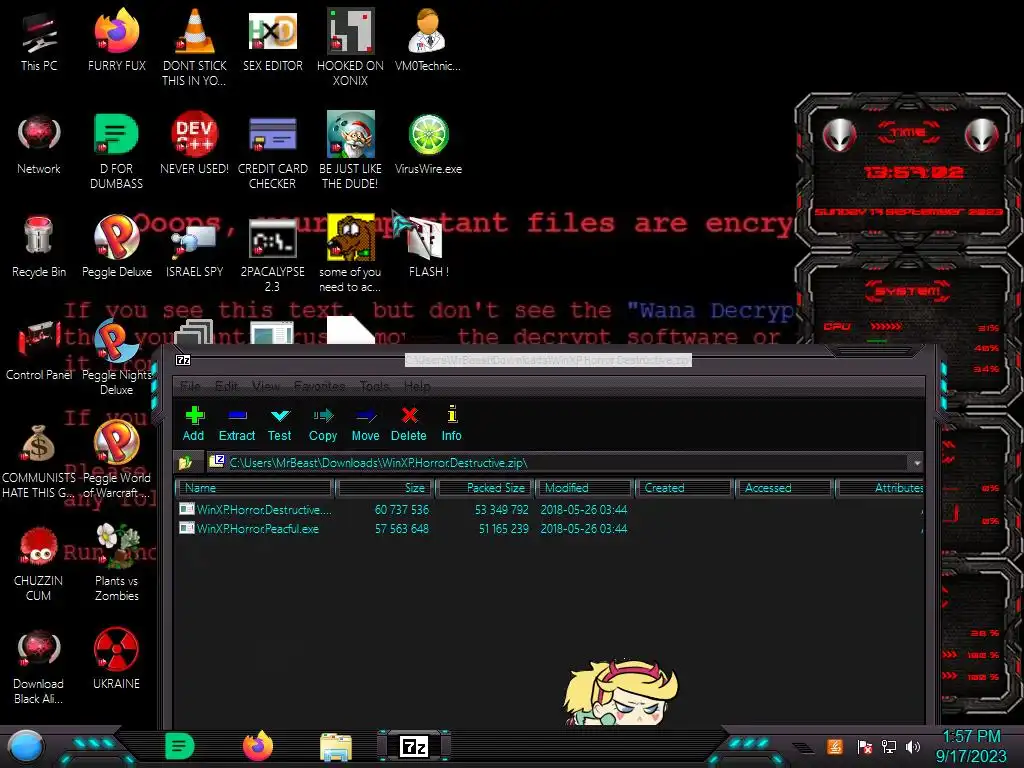Sort the list by Accessed column
The height and width of the screenshot is (768, 1024).
point(784,488)
